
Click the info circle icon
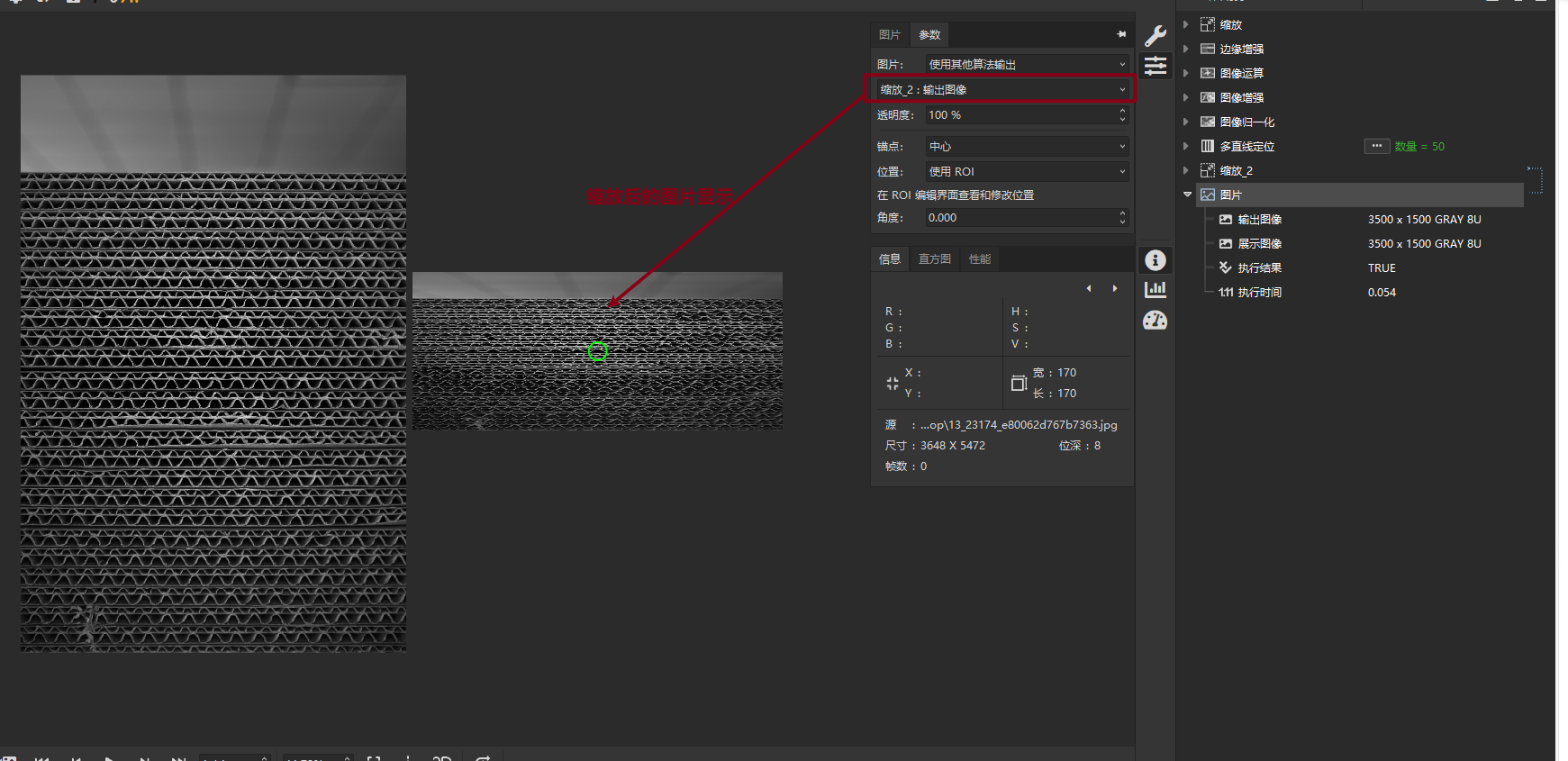tap(1156, 260)
